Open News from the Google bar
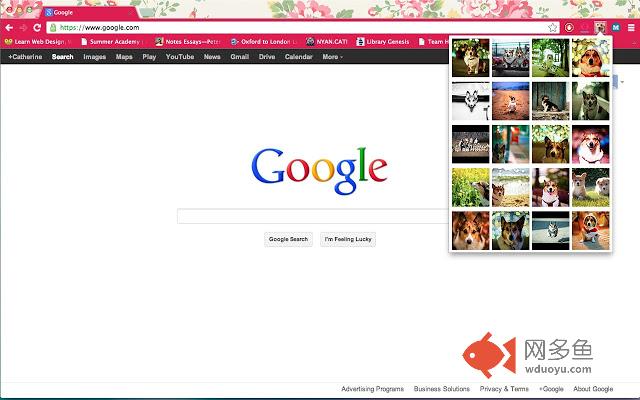This screenshot has height=400, width=640. [x=212, y=57]
